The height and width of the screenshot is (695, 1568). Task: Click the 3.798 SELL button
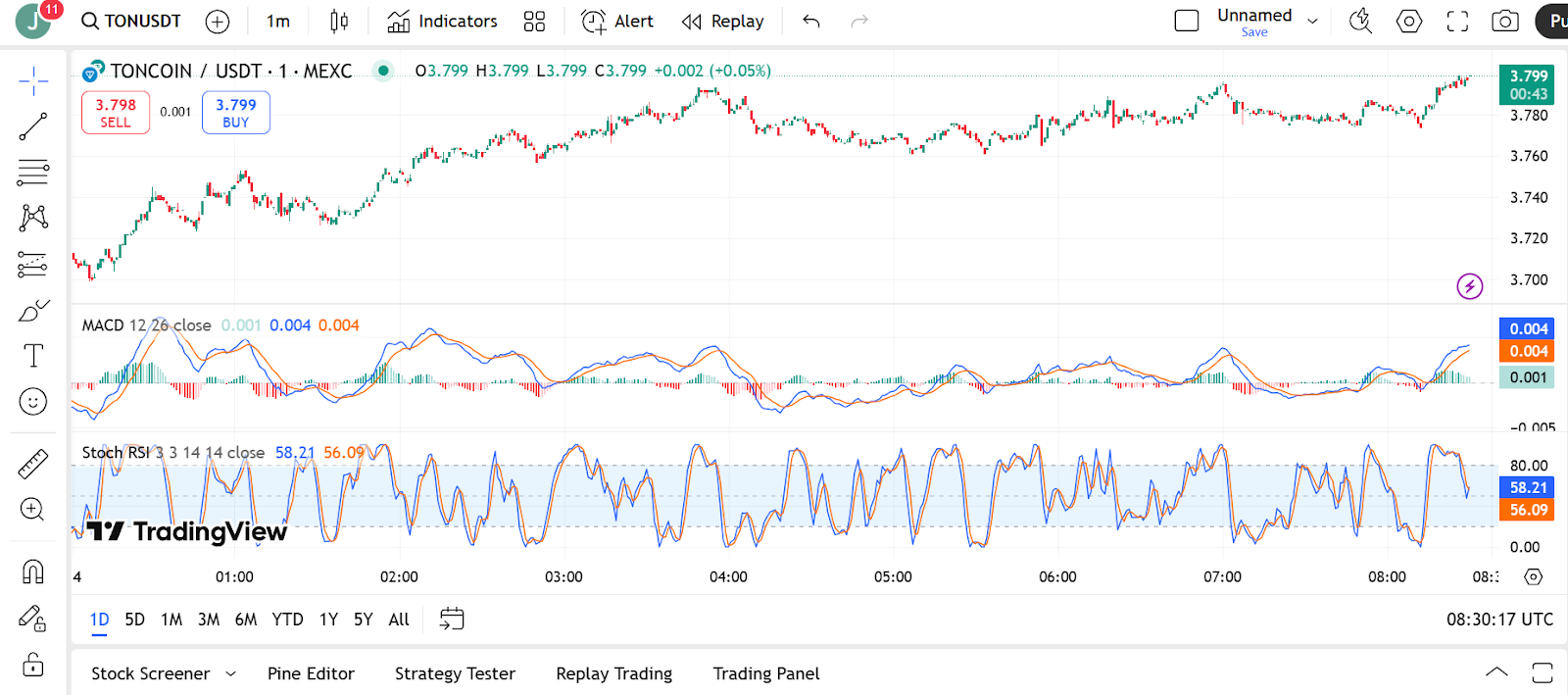(x=116, y=113)
